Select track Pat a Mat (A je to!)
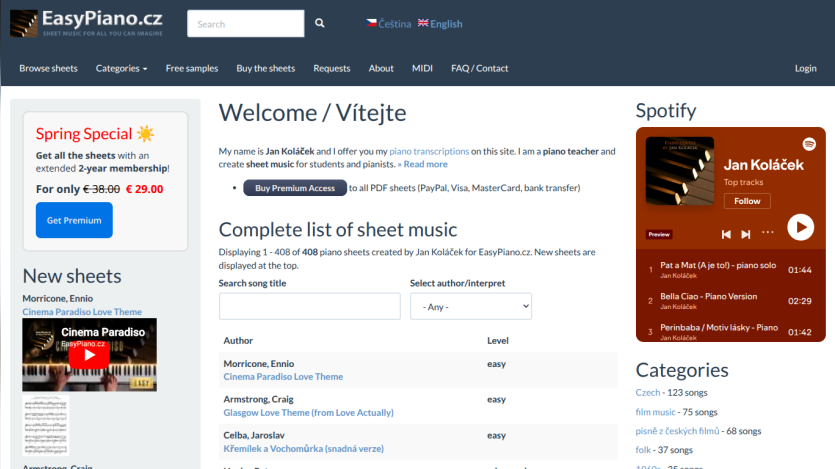This screenshot has height=469, width=835. 731,269
